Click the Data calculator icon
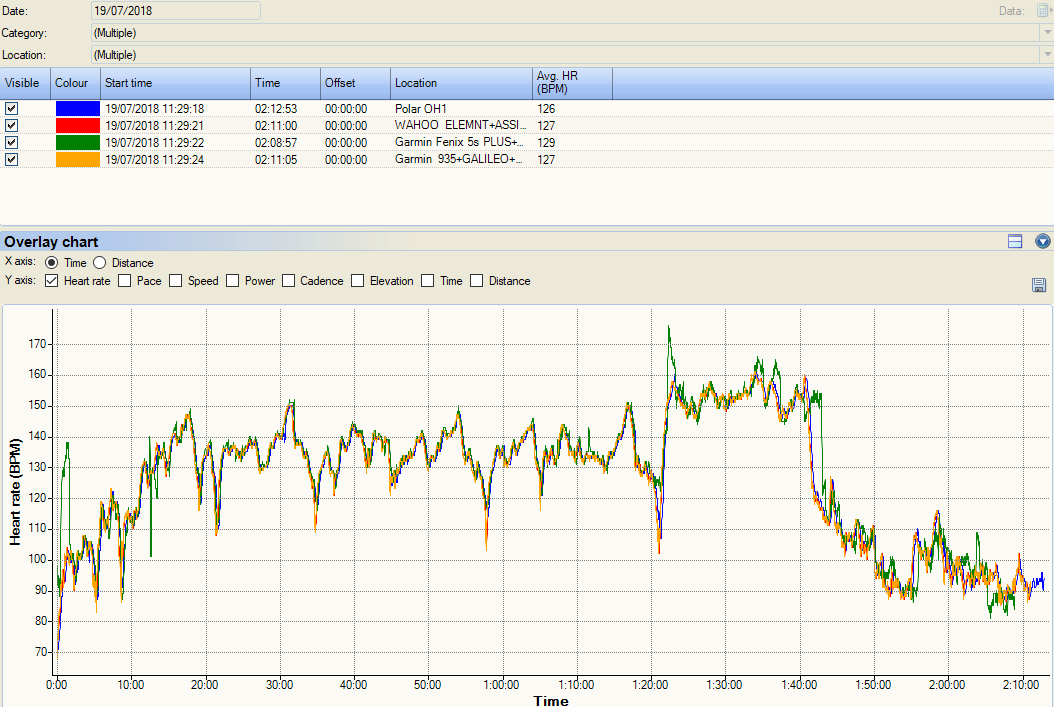This screenshot has width=1054, height=707. tap(1041, 11)
